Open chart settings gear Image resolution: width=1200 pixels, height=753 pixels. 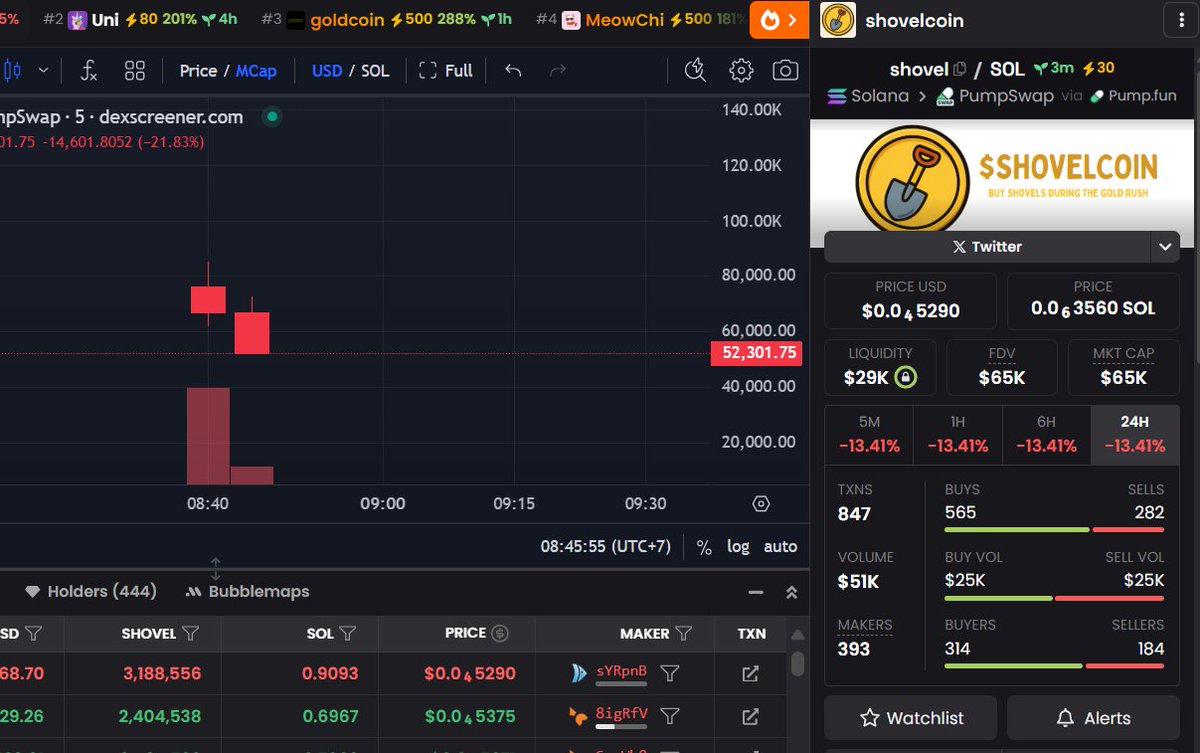(741, 70)
